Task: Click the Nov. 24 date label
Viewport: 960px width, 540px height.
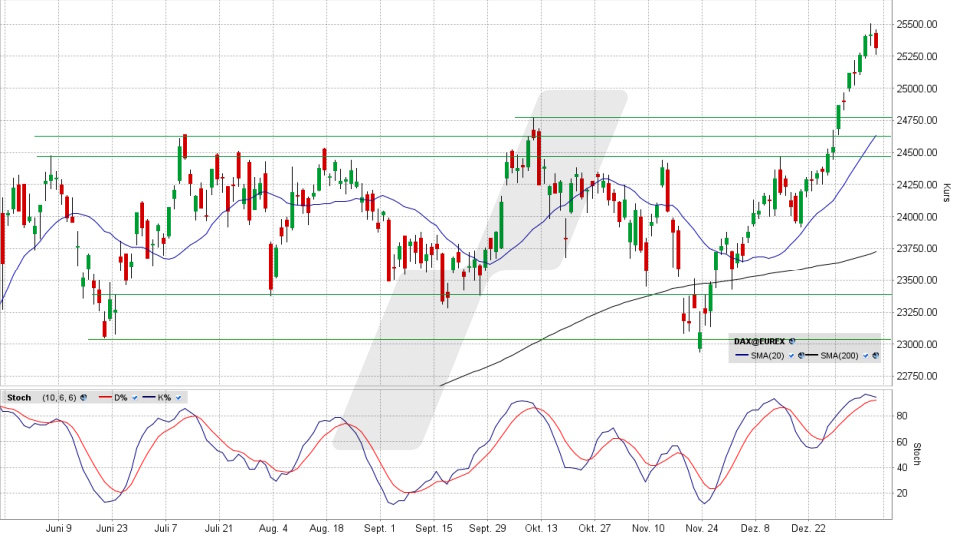Action: [702, 528]
